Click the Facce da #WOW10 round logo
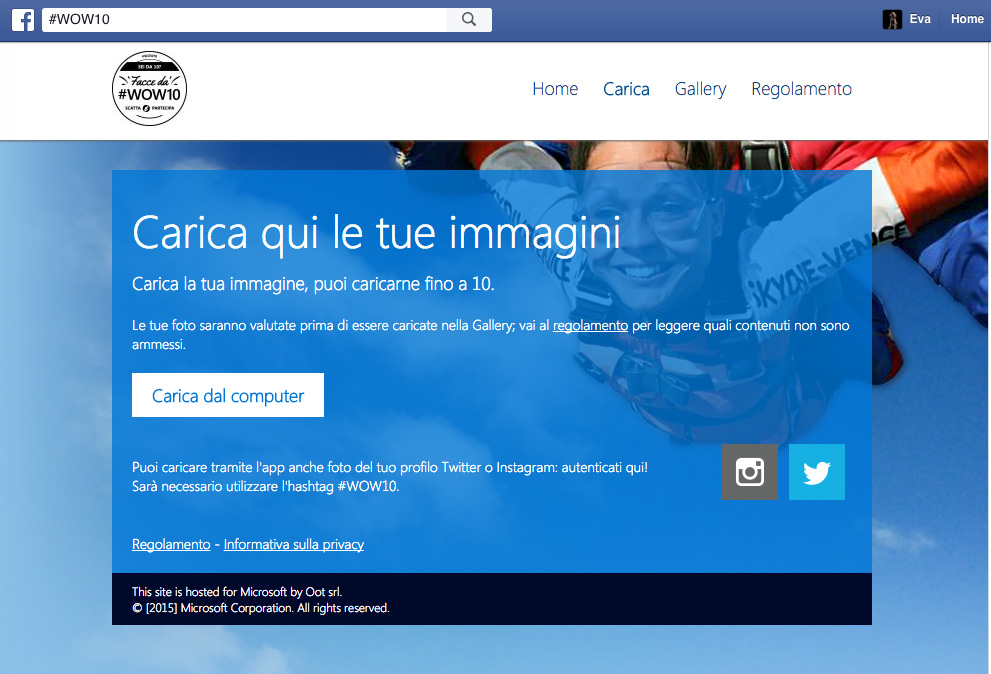This screenshot has height=674, width=991. pyautogui.click(x=149, y=90)
